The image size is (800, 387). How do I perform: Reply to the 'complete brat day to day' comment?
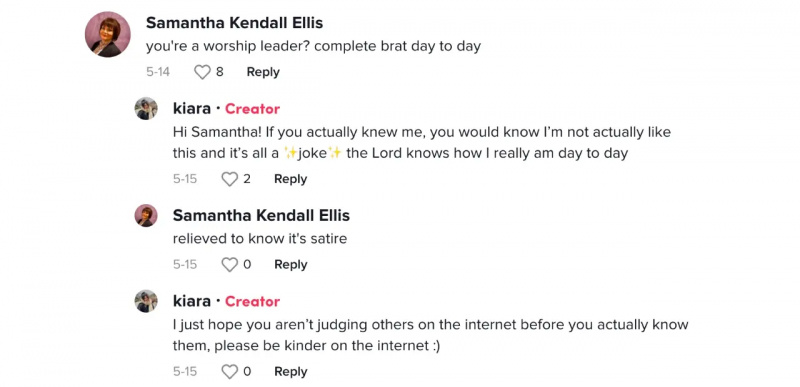[x=263, y=72]
